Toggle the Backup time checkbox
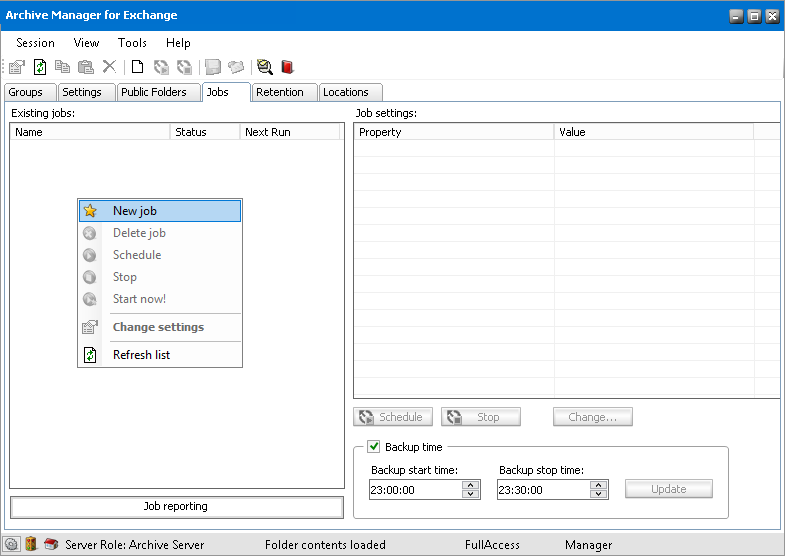 pyautogui.click(x=373, y=446)
